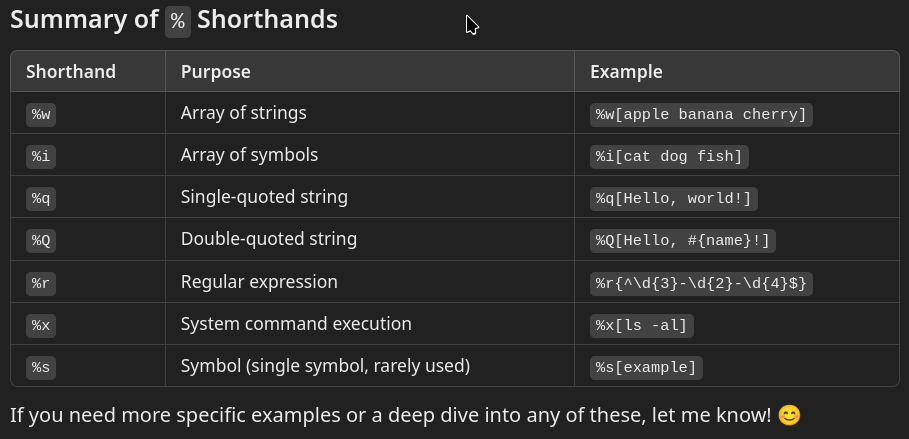The width and height of the screenshot is (909, 439).
Task: Click the Shorthand column header
Action: tap(71, 72)
